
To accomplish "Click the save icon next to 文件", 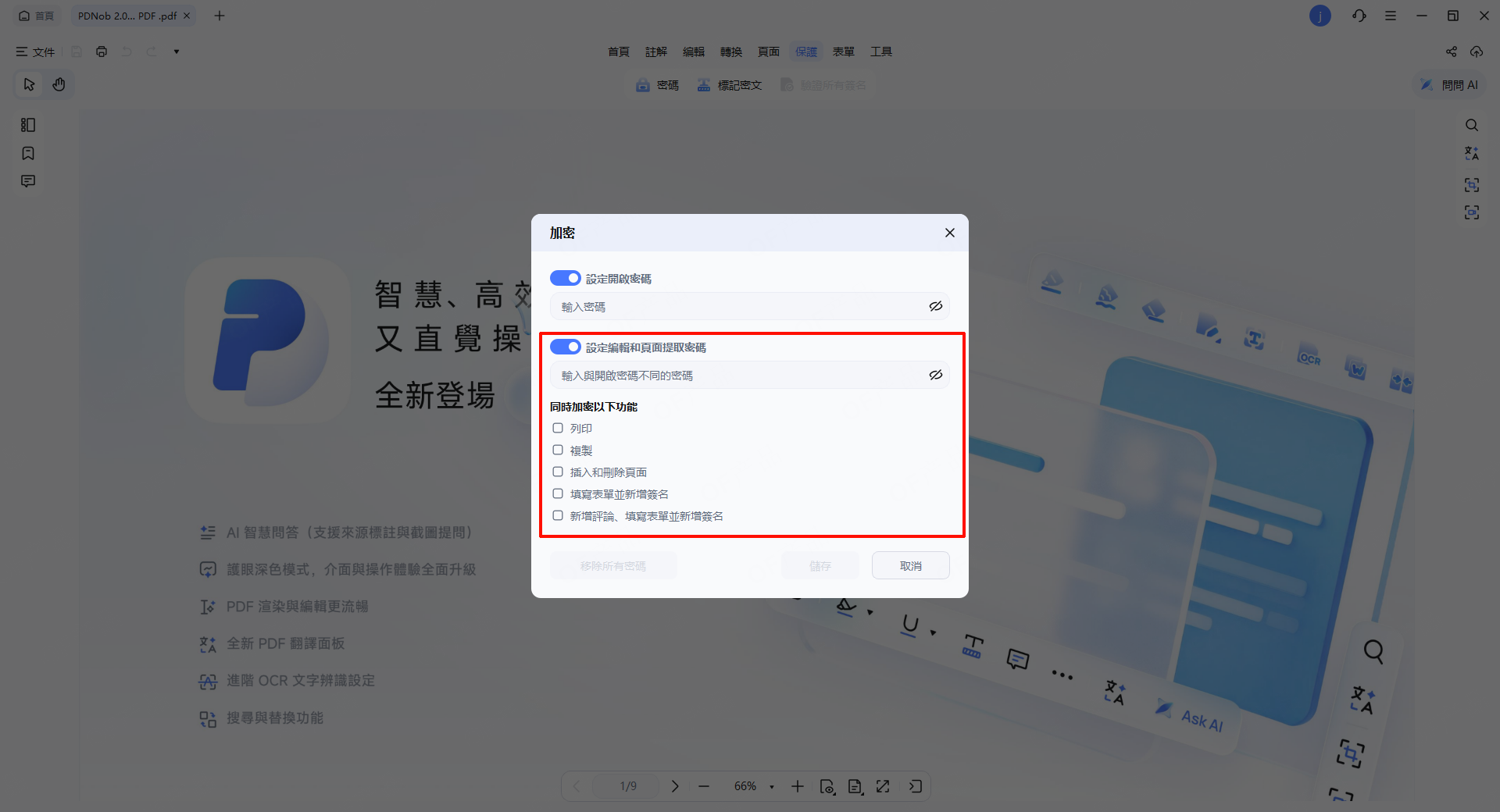I will click(77, 52).
